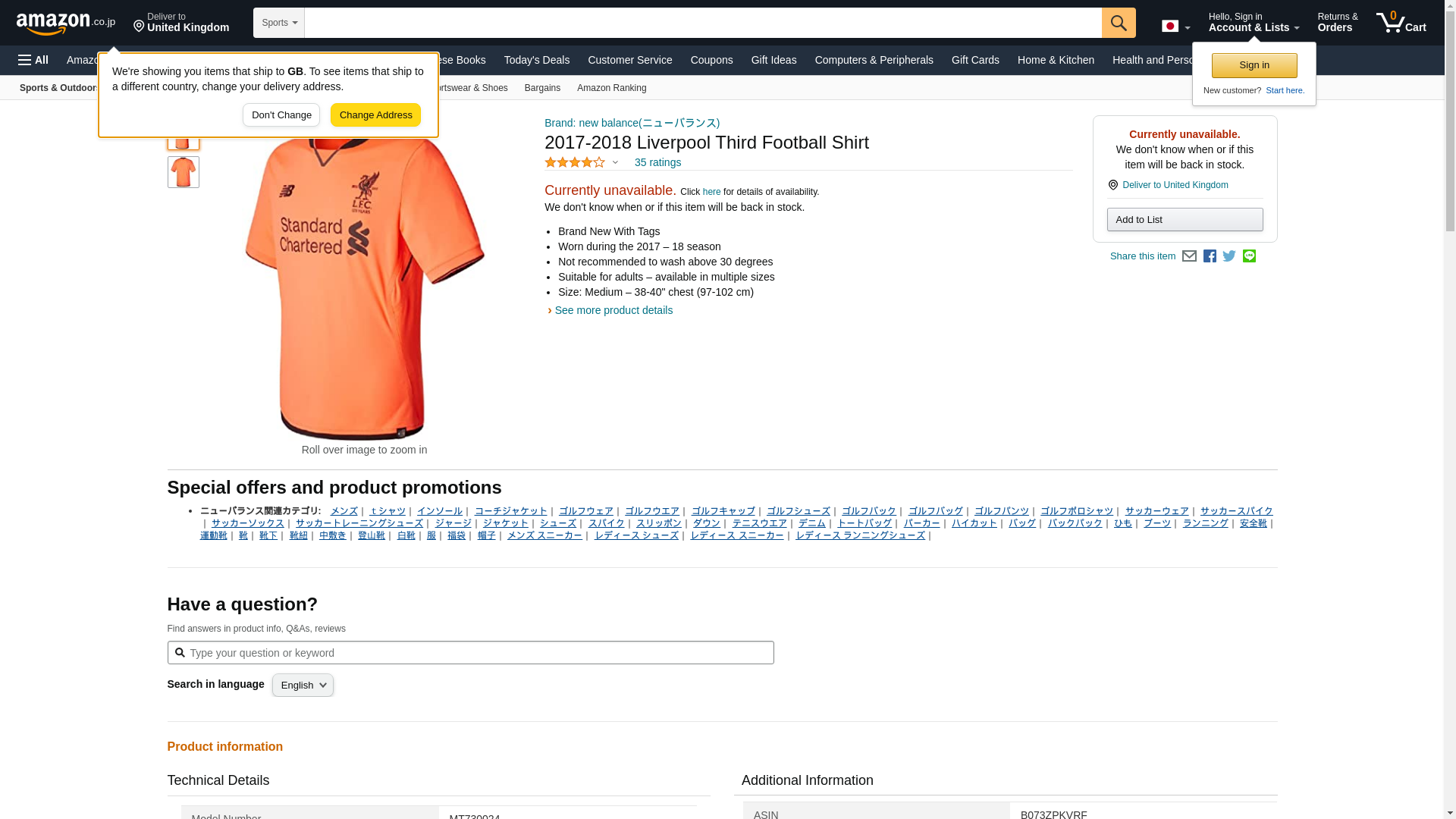
Task: Go to Amazon.co.jp home logo
Action: coord(66,23)
